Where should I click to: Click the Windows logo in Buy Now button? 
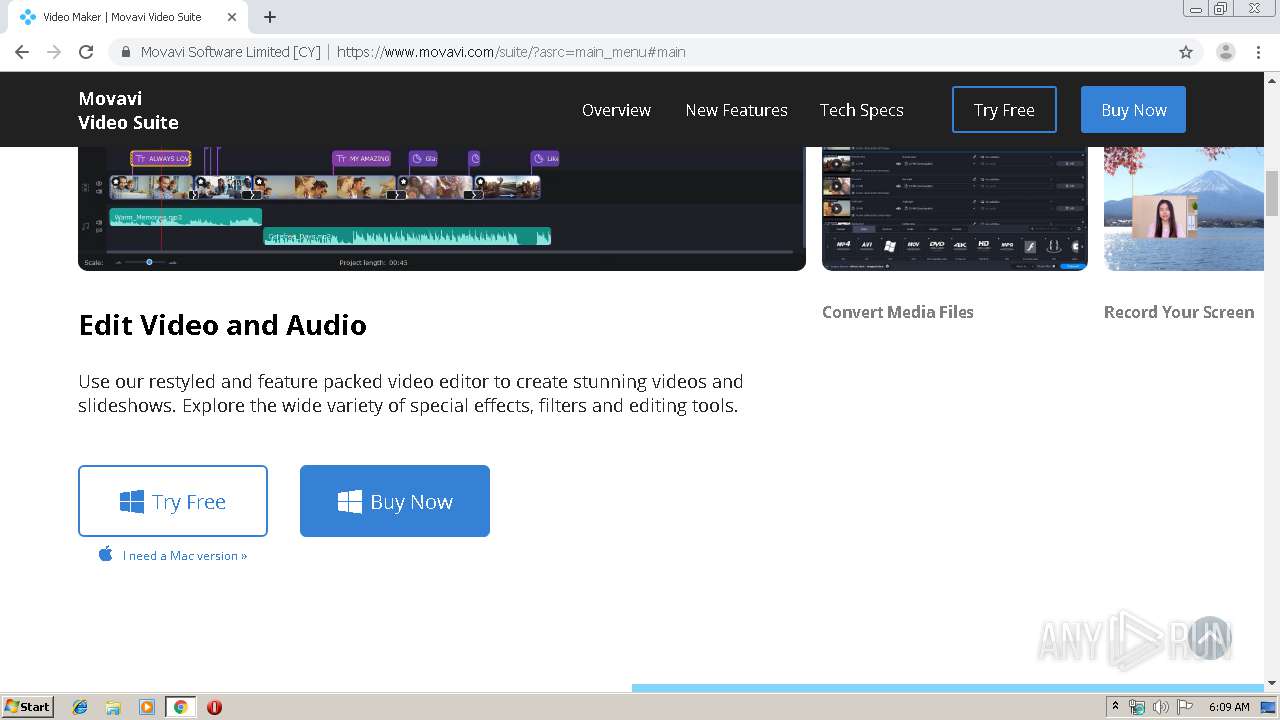click(350, 502)
